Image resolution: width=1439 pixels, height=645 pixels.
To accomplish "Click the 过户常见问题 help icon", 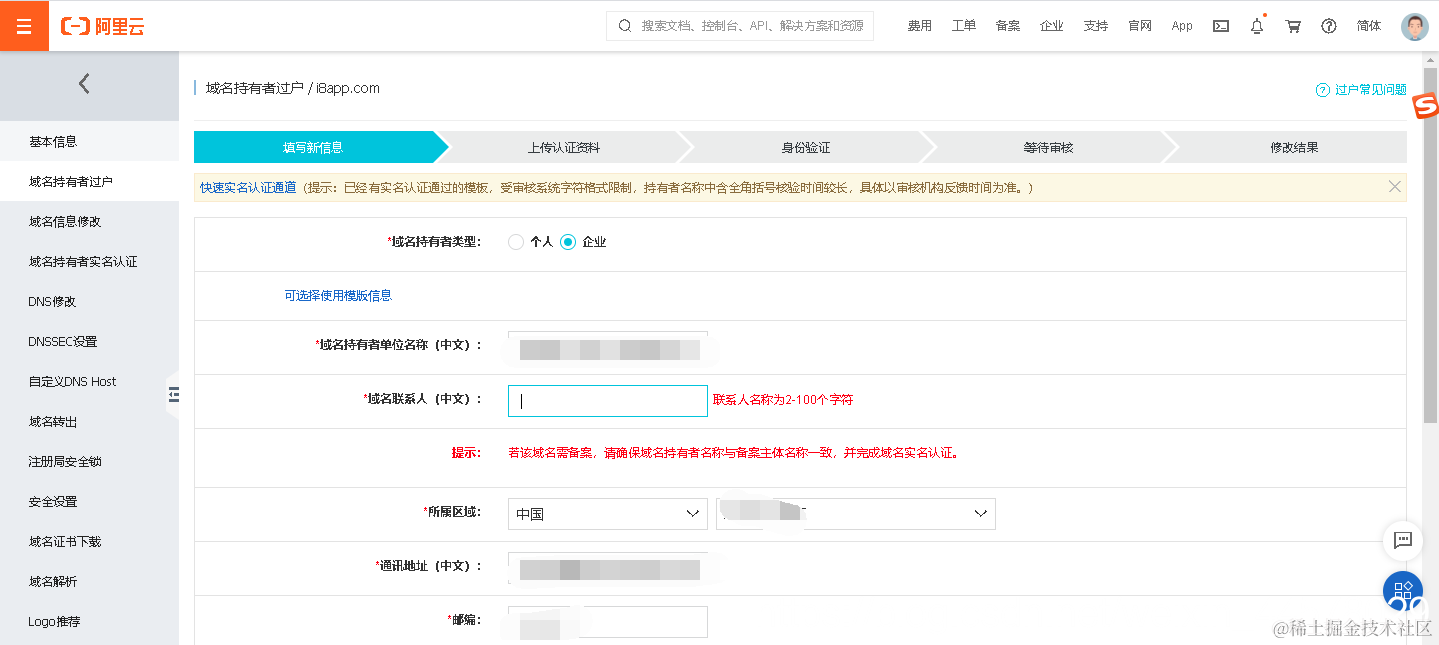I will [1323, 90].
